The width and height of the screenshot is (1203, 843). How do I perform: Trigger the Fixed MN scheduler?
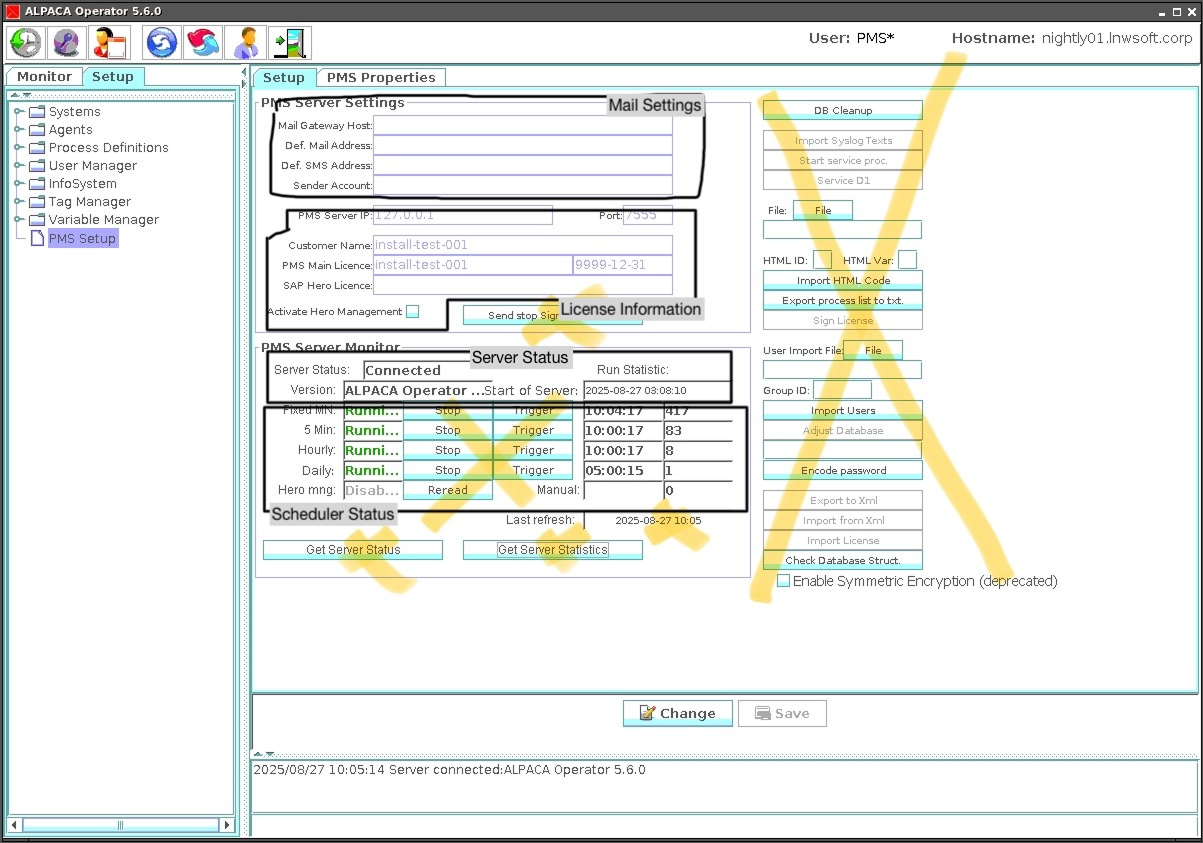coord(533,410)
